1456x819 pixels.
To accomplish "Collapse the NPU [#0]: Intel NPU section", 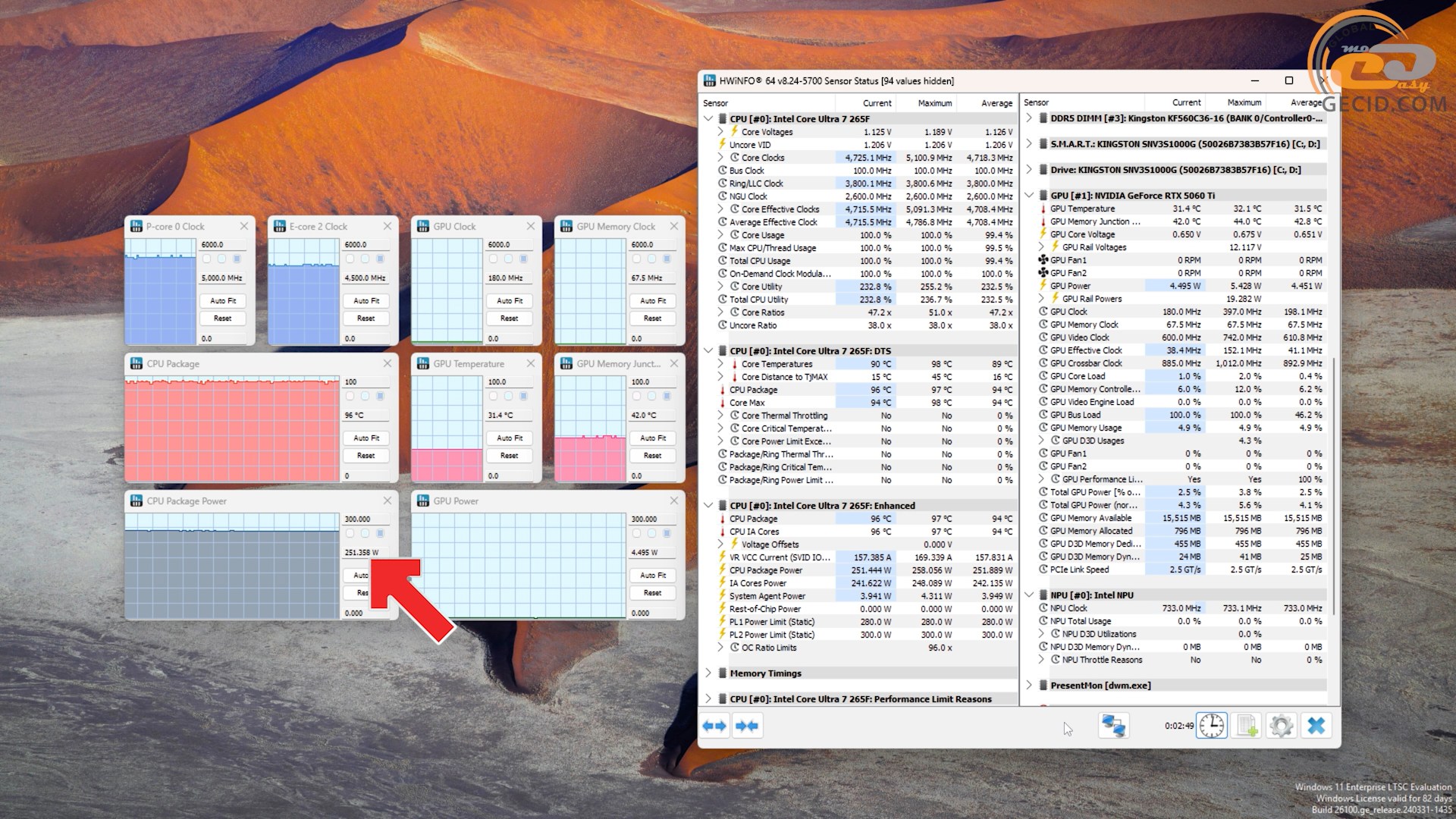I will pyautogui.click(x=1029, y=595).
